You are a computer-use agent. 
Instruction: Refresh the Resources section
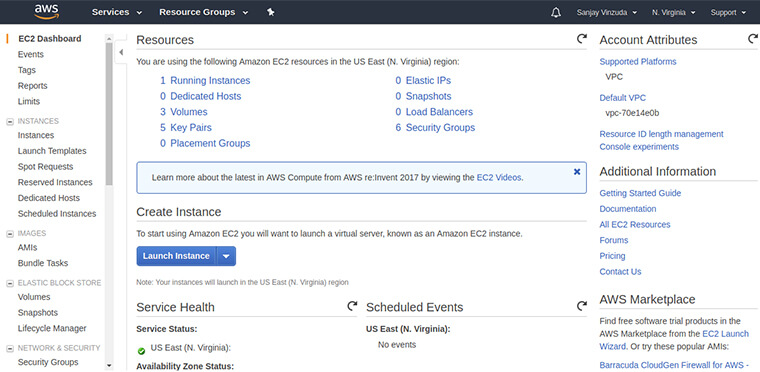(582, 39)
